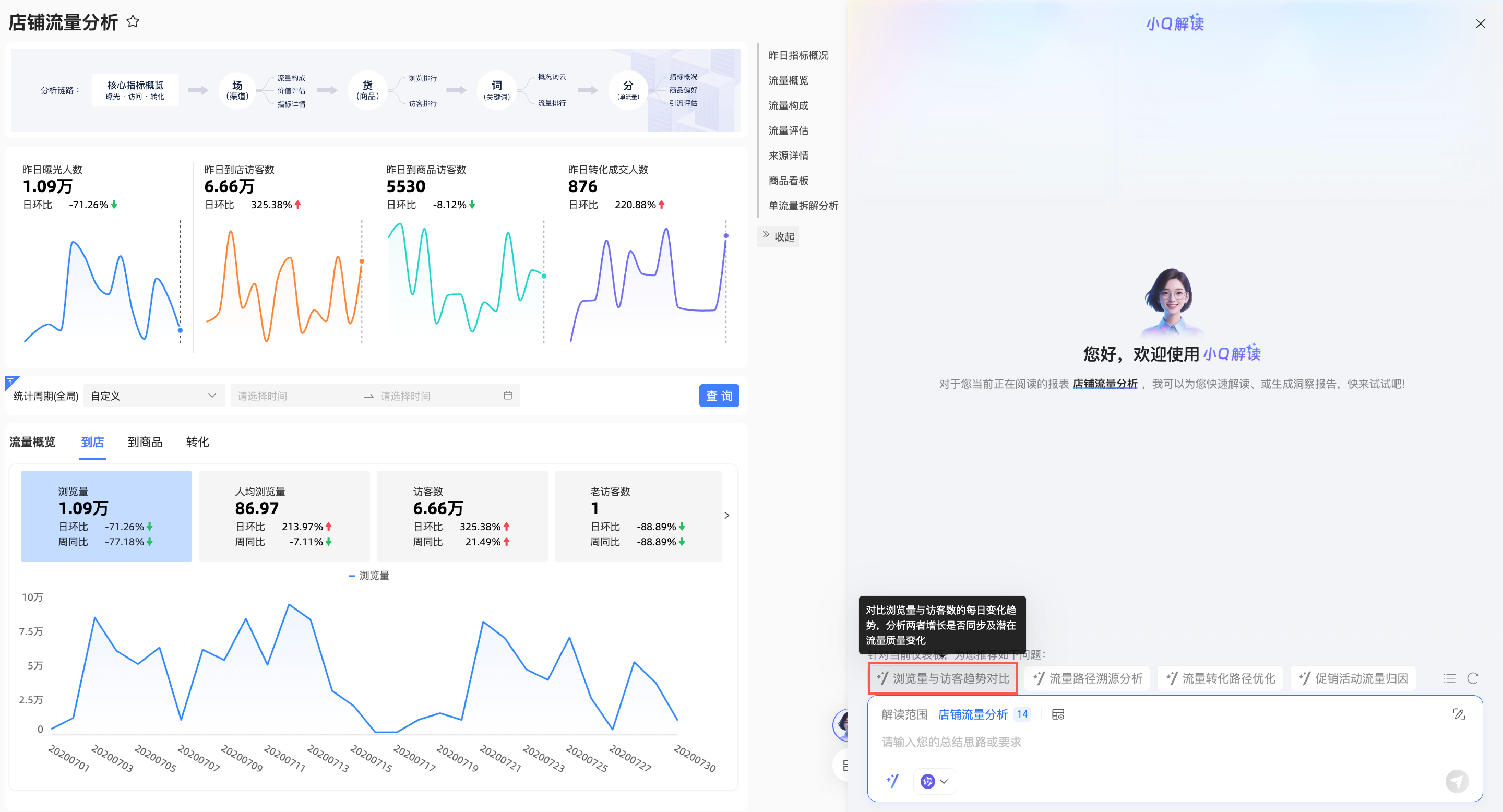
Task: Go to 流量构成 in the side navigation
Action: [788, 105]
